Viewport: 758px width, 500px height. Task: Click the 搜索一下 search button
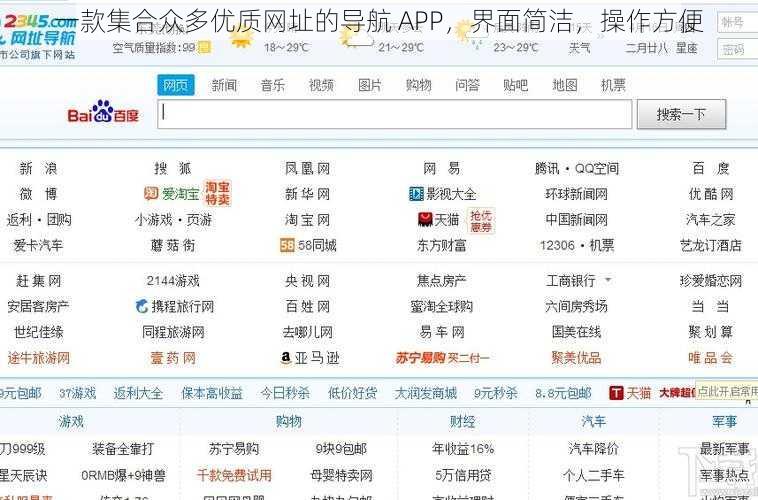[682, 114]
